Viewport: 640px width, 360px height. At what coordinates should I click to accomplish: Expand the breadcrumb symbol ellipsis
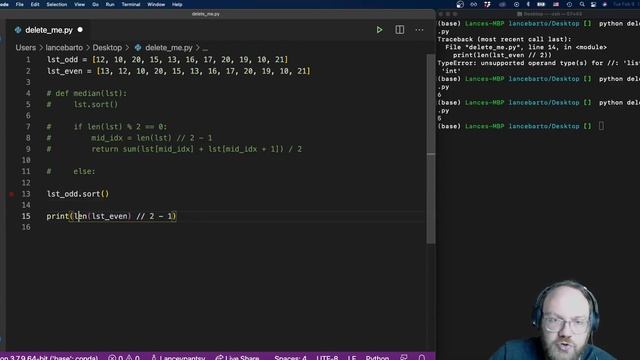[x=205, y=48]
